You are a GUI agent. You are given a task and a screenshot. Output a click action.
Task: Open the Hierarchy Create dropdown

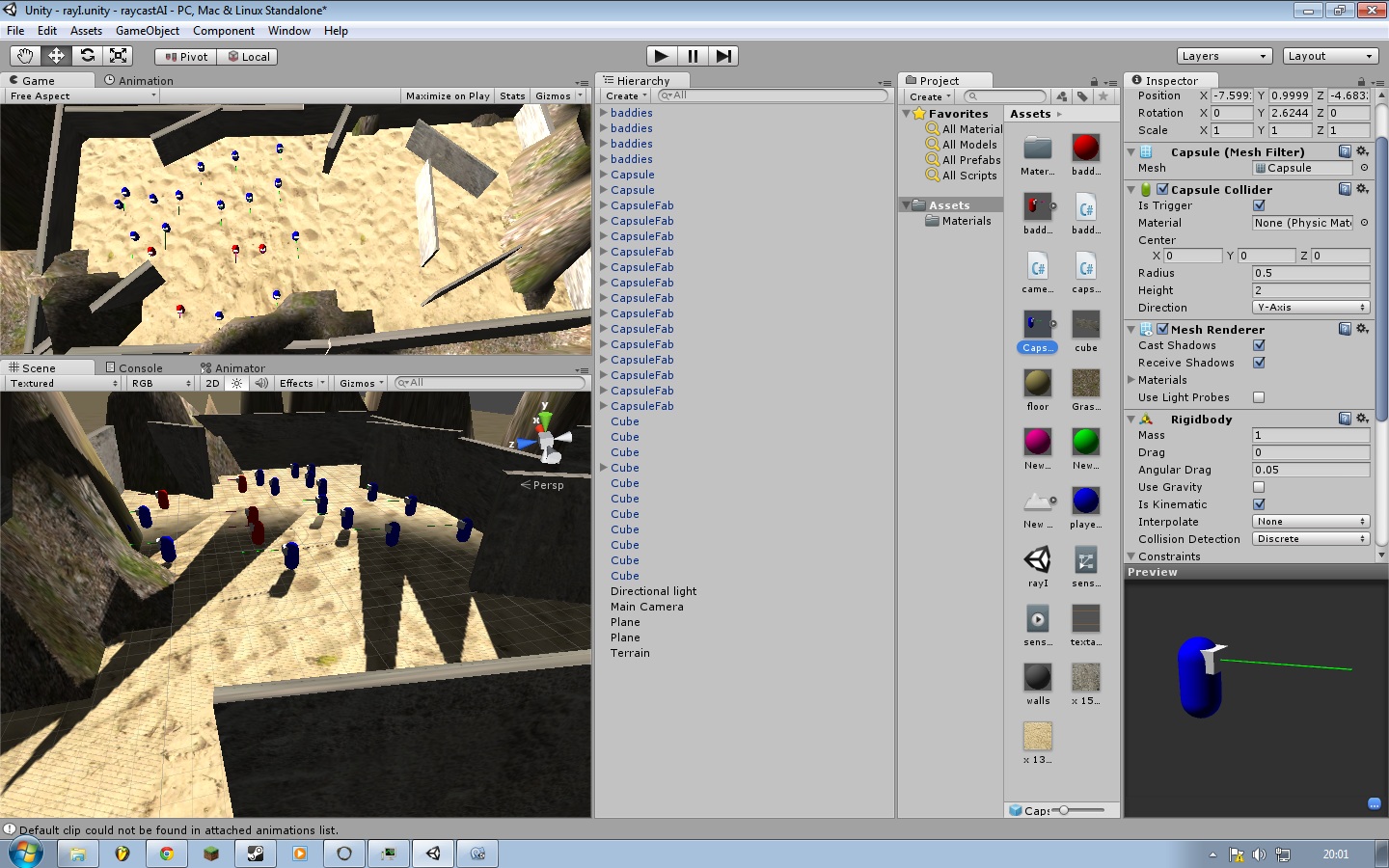[x=625, y=96]
